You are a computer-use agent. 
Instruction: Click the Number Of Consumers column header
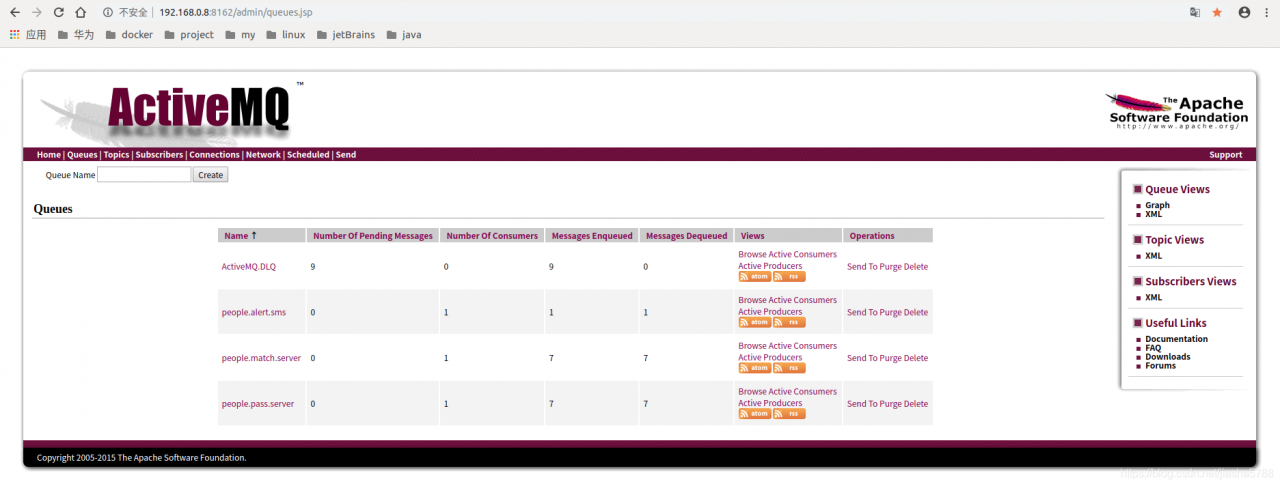tap(492, 236)
